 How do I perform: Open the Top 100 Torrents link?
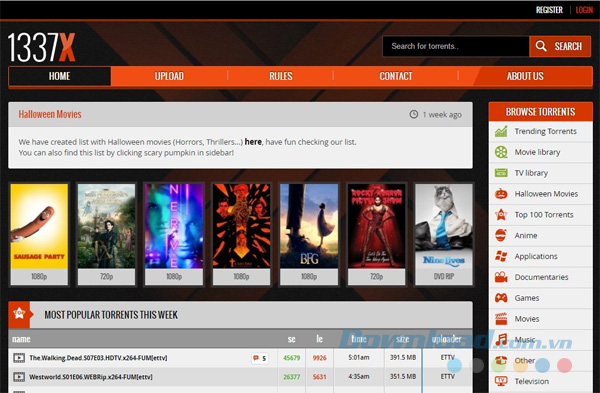[x=544, y=215]
